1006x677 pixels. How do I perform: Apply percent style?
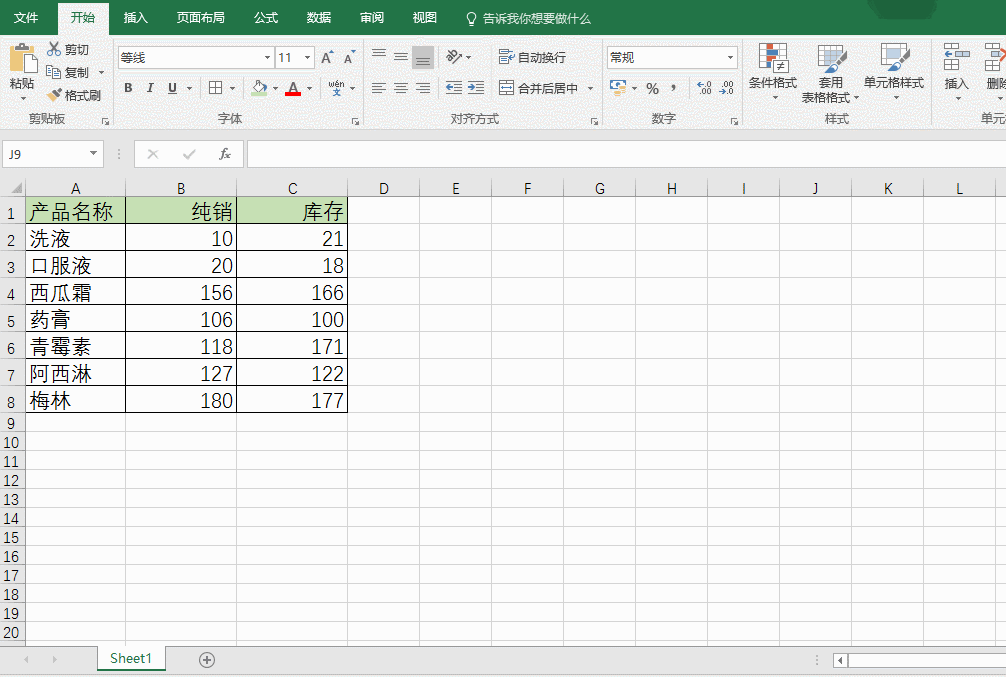click(x=652, y=89)
